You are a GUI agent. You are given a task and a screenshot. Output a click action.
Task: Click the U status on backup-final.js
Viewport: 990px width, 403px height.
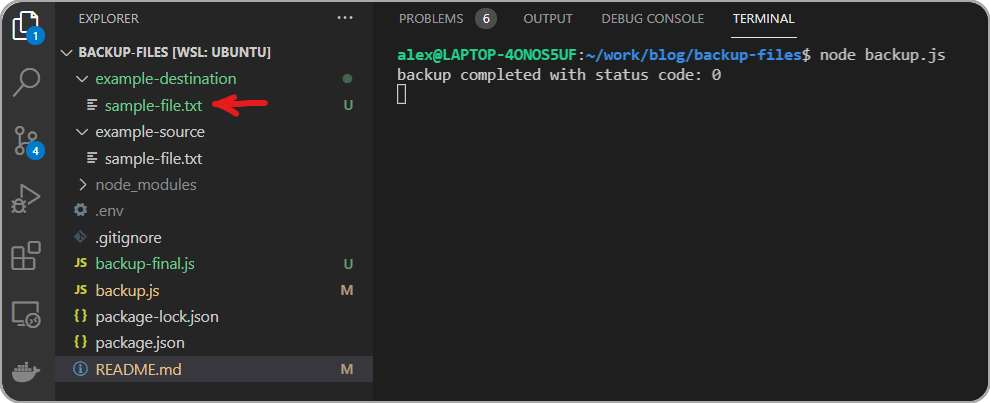[347, 263]
